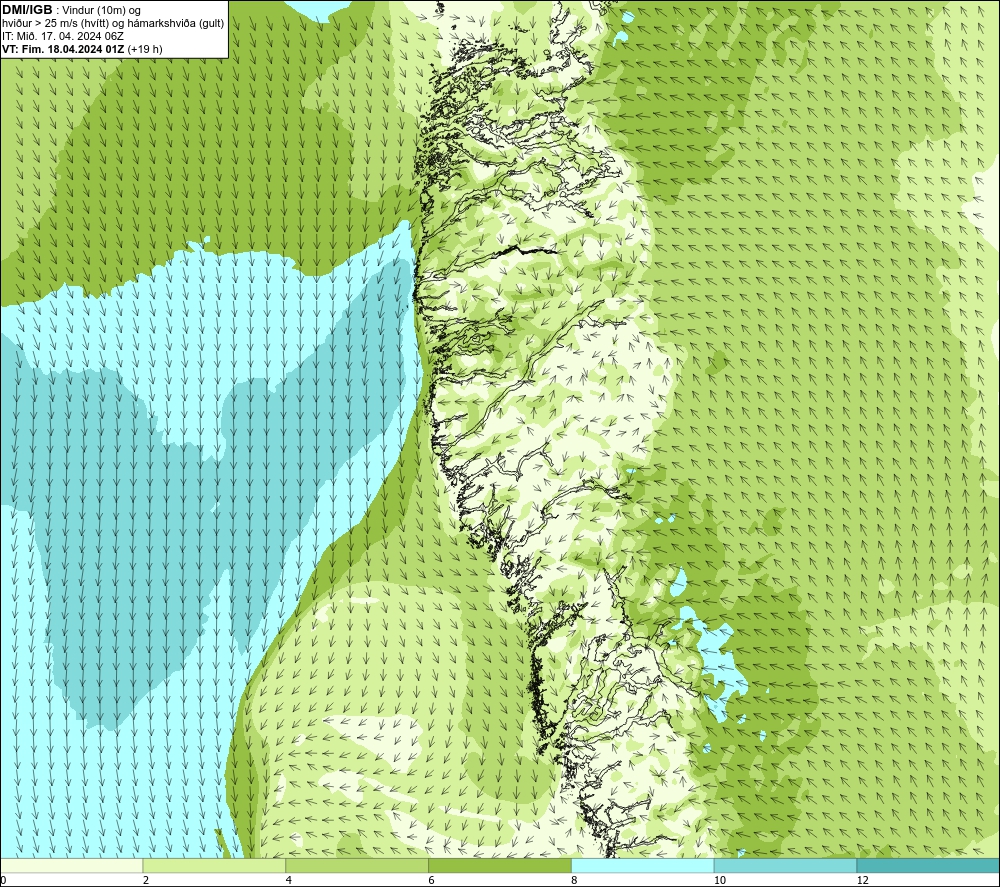
Task: Click the 8–10 m/s light cyan legend swatch
Action: [x=643, y=865]
